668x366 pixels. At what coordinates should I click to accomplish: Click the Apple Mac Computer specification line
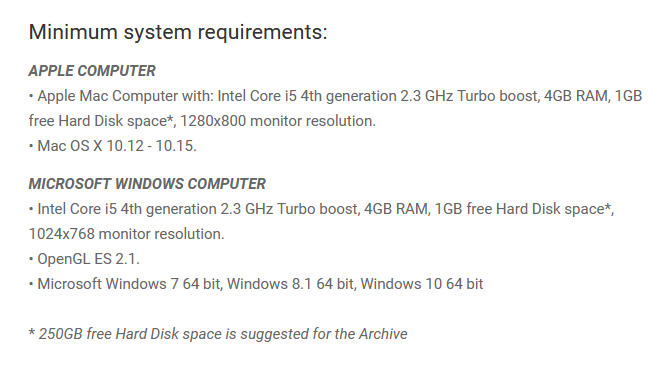[x=335, y=108]
